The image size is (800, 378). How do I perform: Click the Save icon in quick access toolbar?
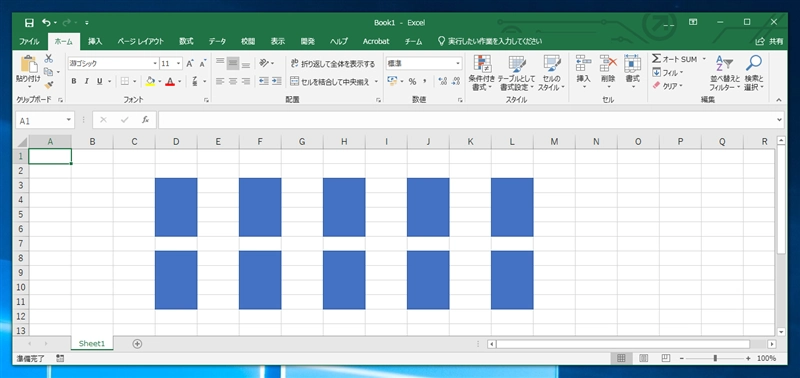click(x=29, y=22)
